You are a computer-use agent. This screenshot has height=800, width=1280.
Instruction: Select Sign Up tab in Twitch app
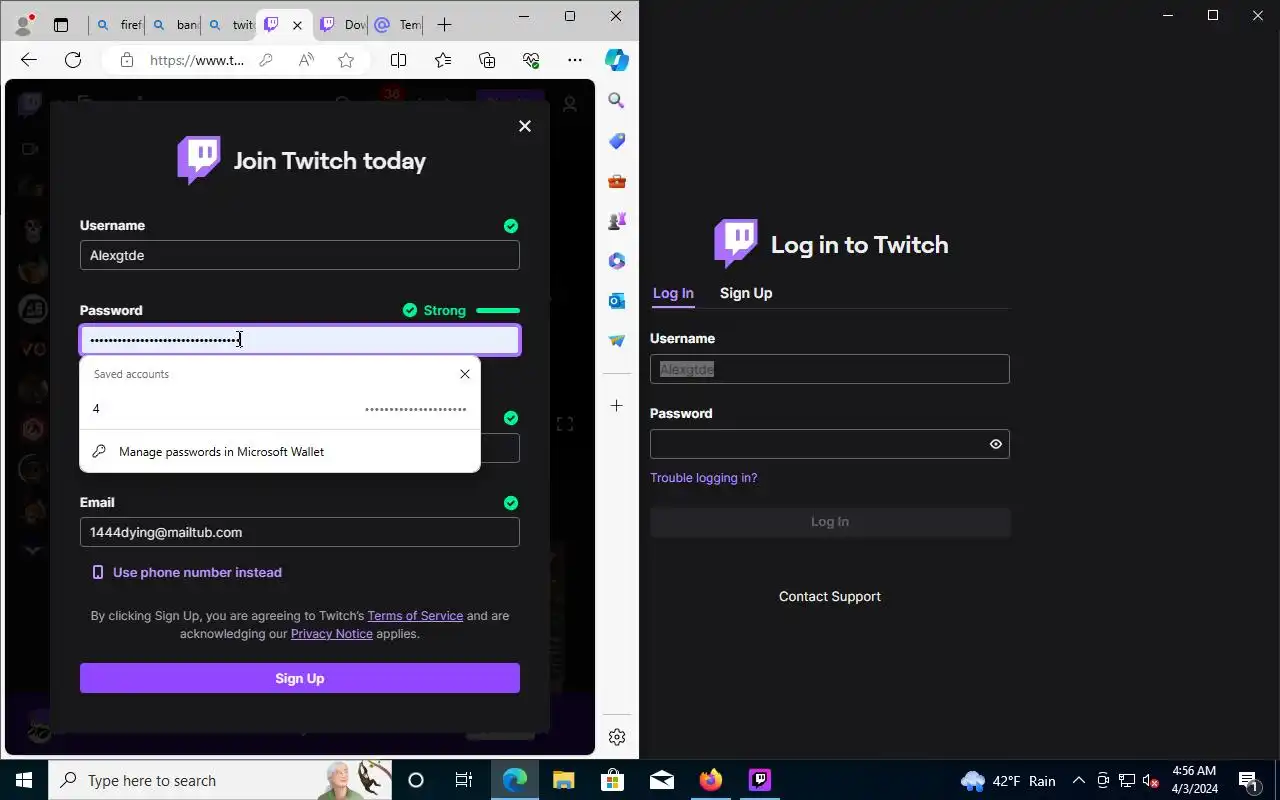click(746, 293)
